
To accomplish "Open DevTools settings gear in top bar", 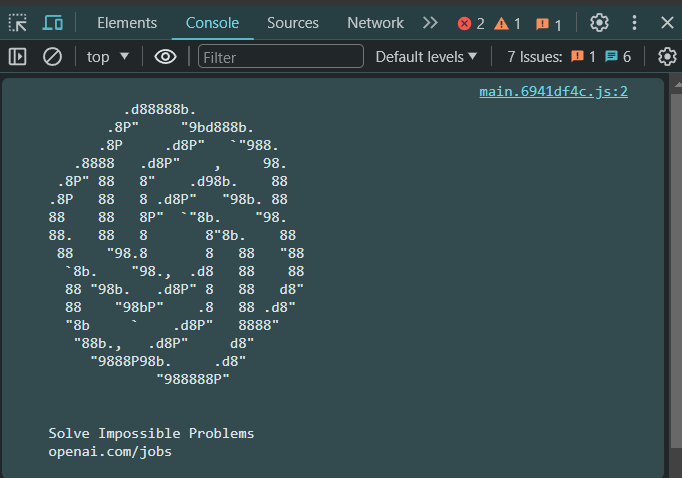I will [x=599, y=23].
